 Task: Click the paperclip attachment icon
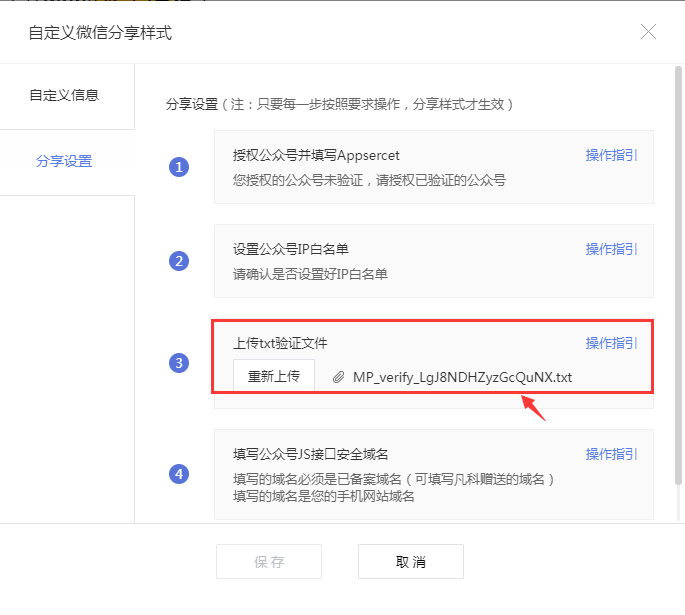click(x=338, y=377)
